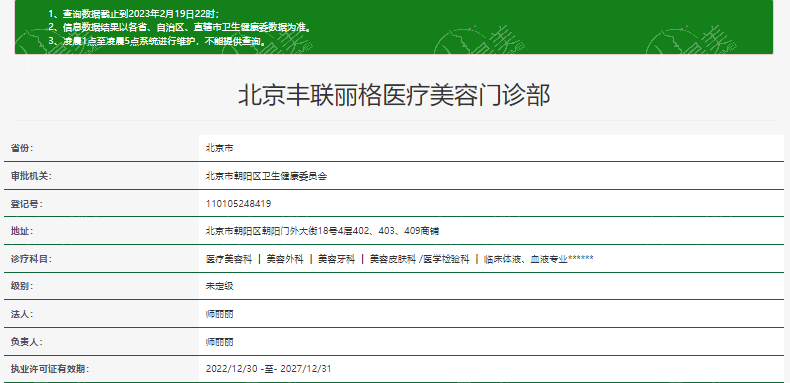The height and width of the screenshot is (383, 790).
Task: Click 临床体液、血液专业****** entry
Action: (538, 259)
